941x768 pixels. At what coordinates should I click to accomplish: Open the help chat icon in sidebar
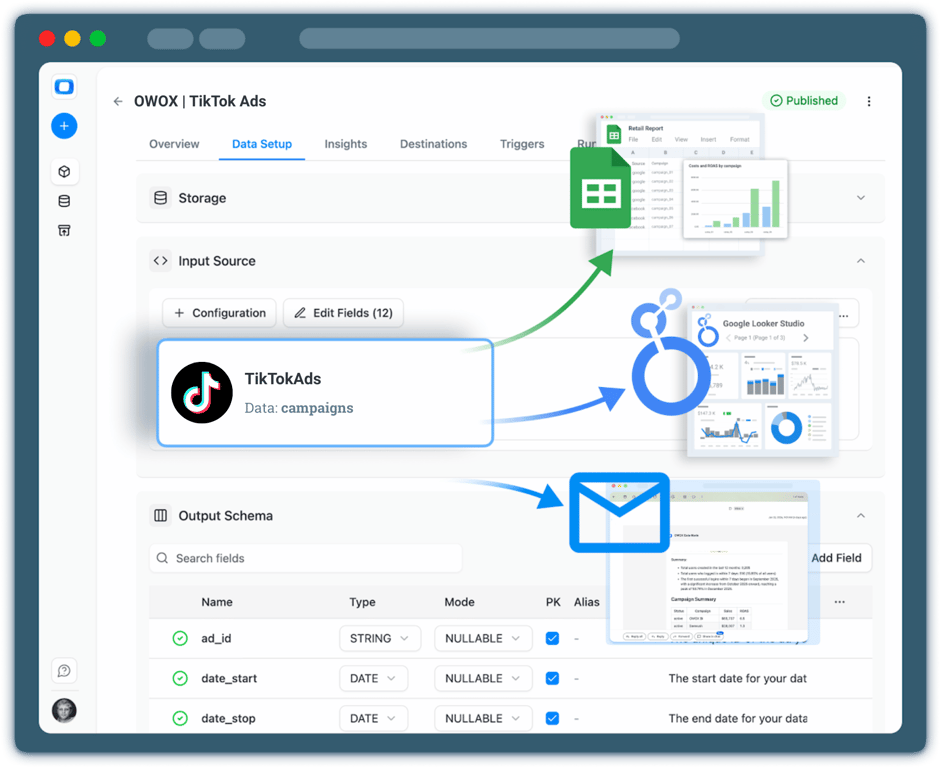[x=64, y=670]
